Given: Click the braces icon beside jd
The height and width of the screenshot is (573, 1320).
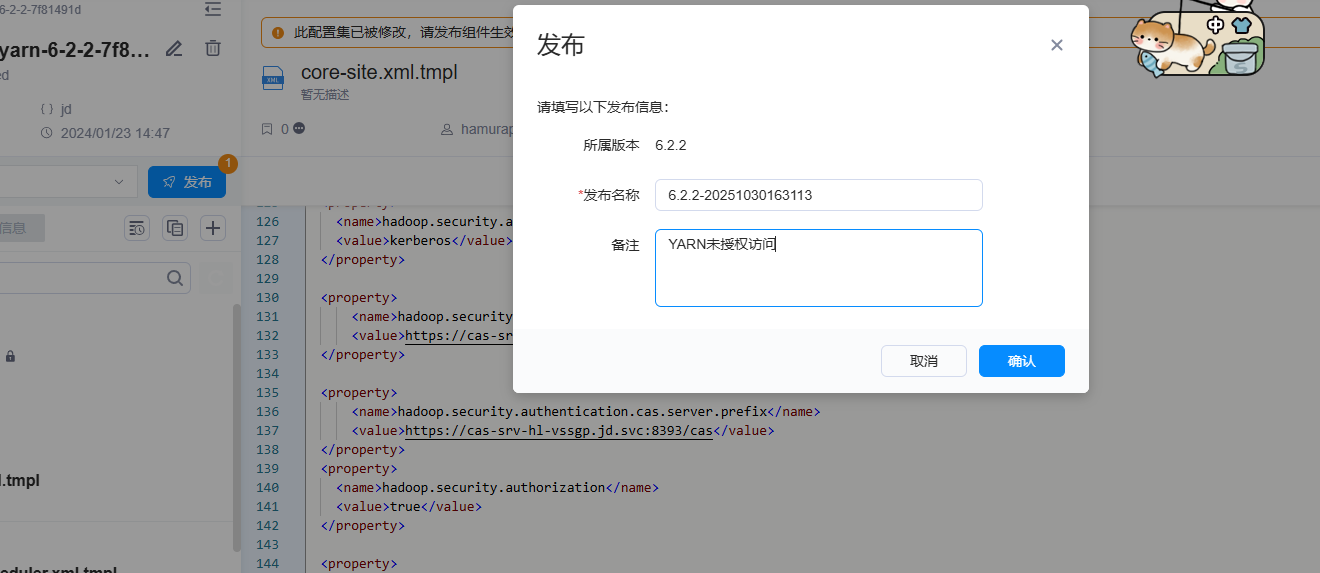Looking at the screenshot, I should click(x=46, y=109).
